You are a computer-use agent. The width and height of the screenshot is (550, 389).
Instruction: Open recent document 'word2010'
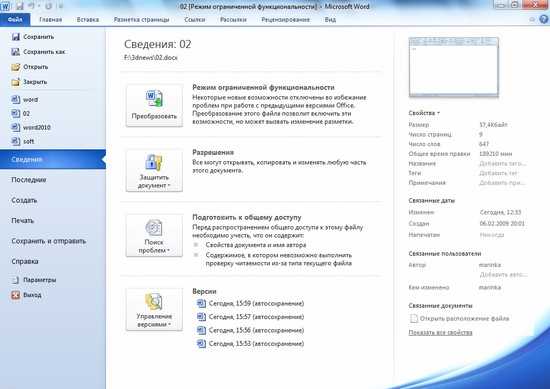point(31,127)
